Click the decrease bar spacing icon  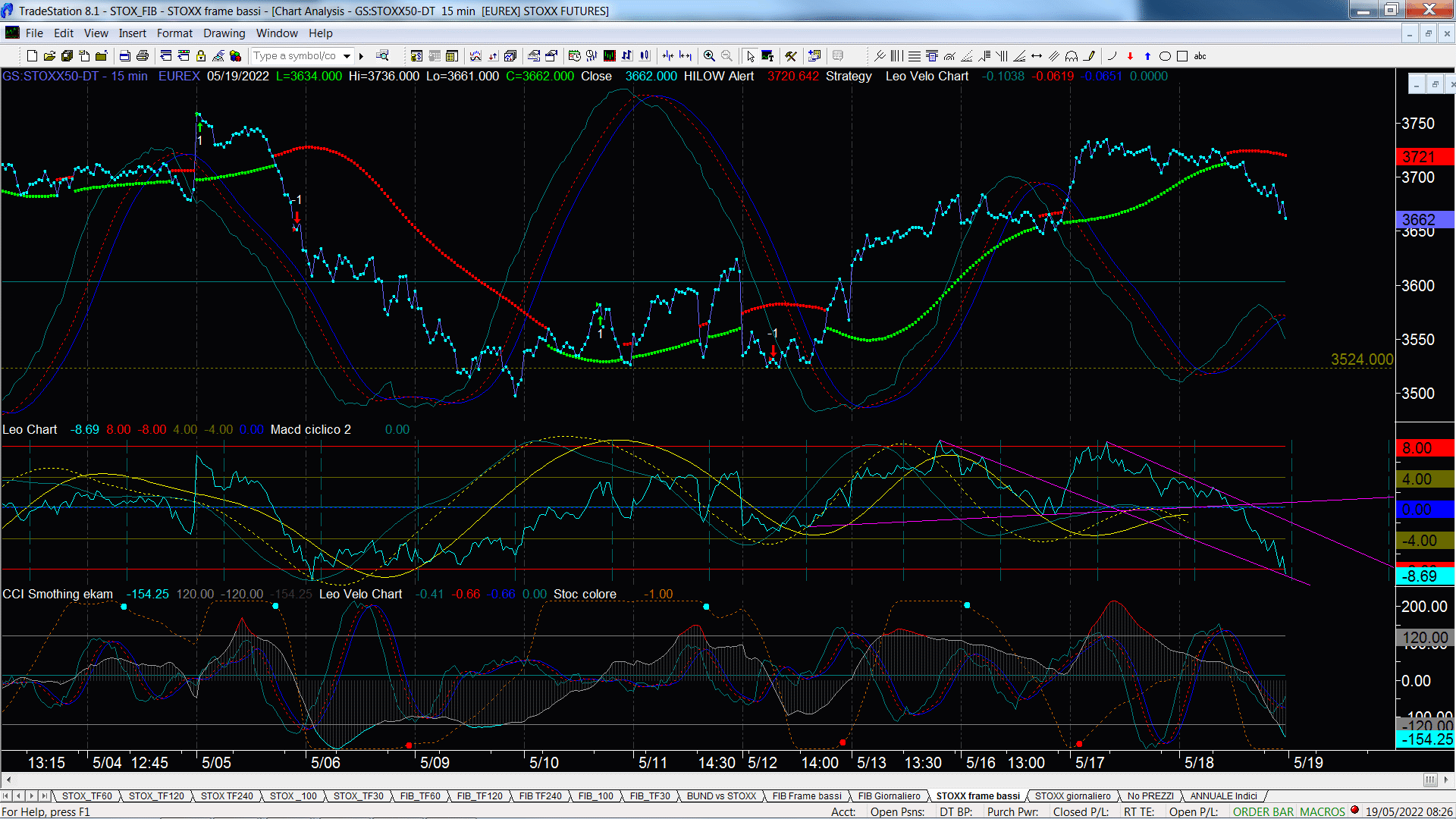click(667, 56)
